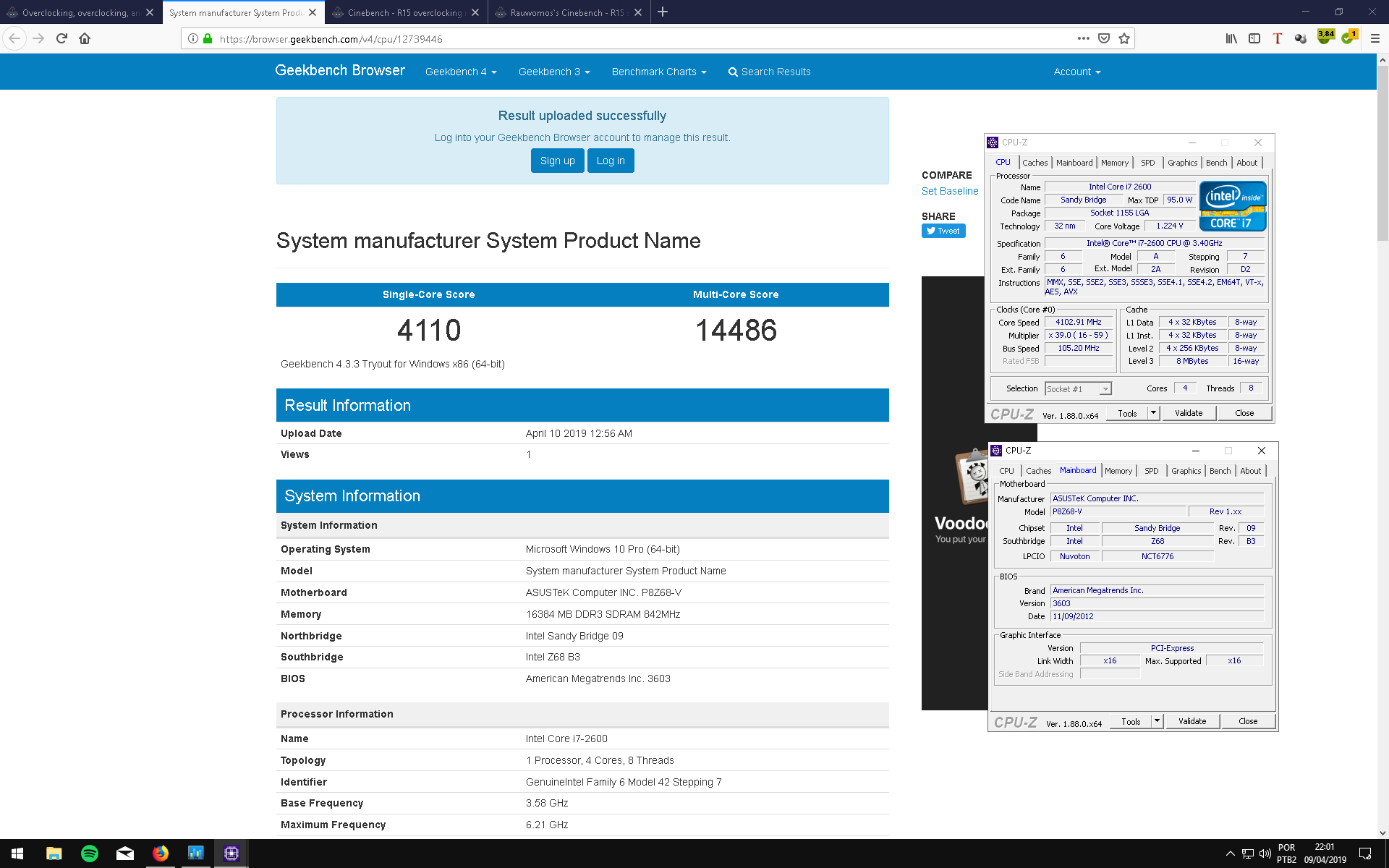The image size is (1389, 868).
Task: Expand the Geekbench 4 dropdown menu
Action: coord(461,72)
